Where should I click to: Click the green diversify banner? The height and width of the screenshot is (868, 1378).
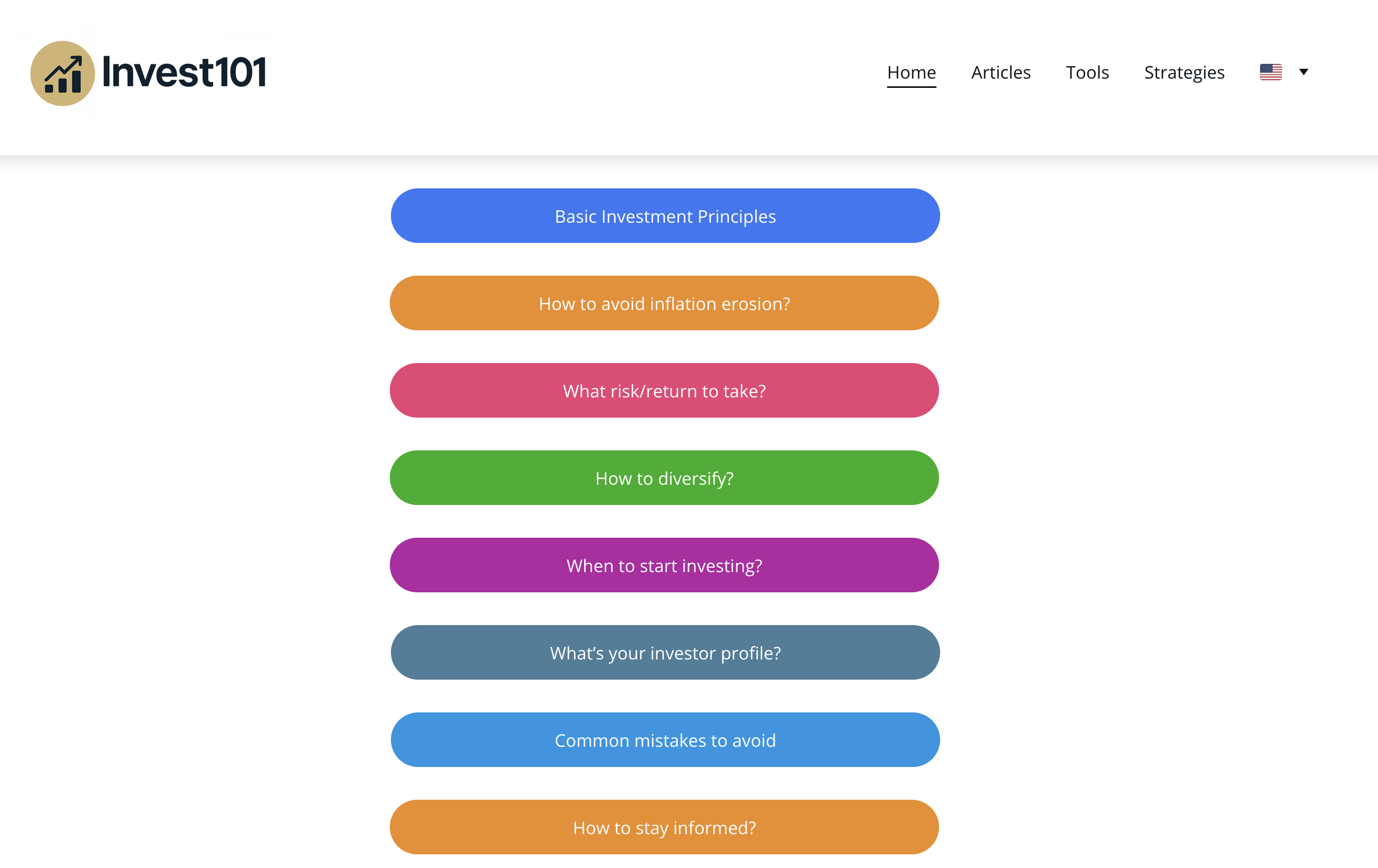[x=664, y=478]
